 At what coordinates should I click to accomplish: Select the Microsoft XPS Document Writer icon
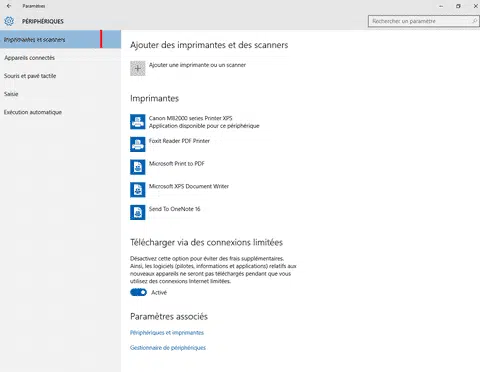pyautogui.click(x=138, y=190)
